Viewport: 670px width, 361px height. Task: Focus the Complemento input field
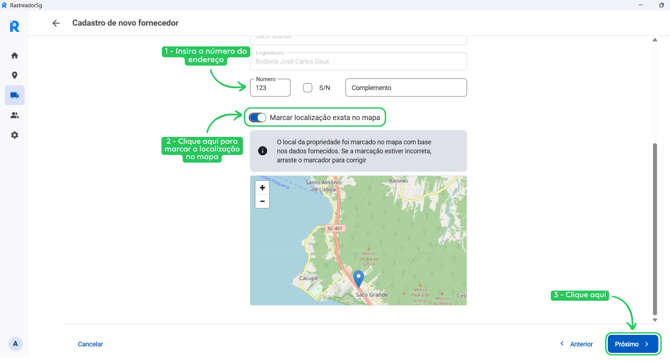pos(406,88)
